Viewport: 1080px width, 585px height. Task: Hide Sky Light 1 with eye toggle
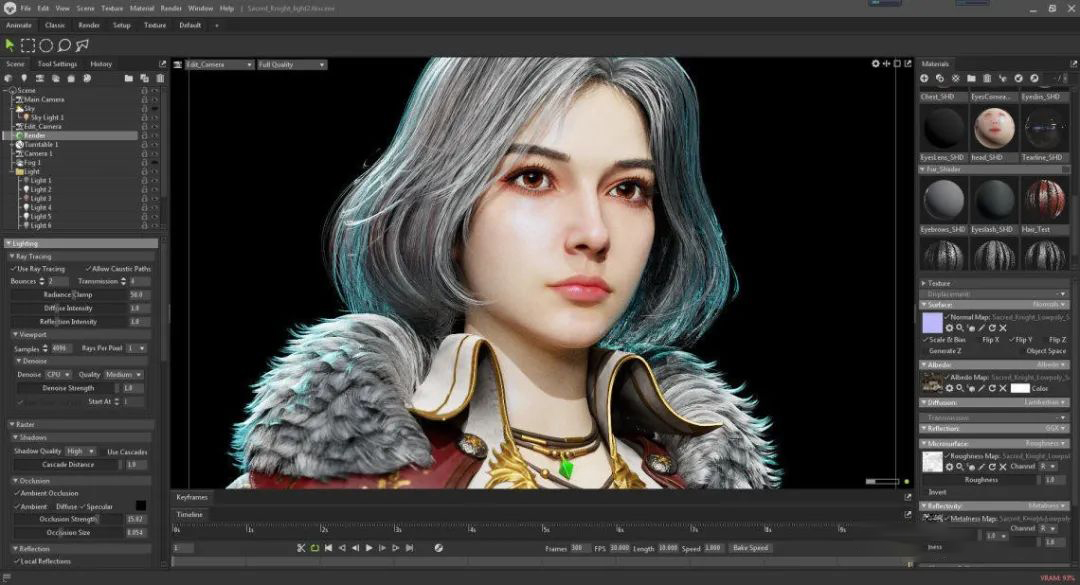coord(155,117)
